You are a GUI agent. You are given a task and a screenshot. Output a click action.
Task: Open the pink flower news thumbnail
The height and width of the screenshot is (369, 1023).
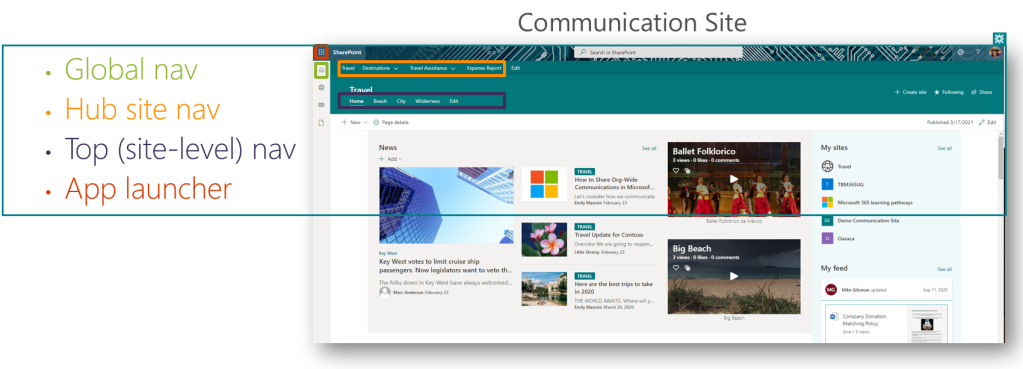pyautogui.click(x=544, y=239)
